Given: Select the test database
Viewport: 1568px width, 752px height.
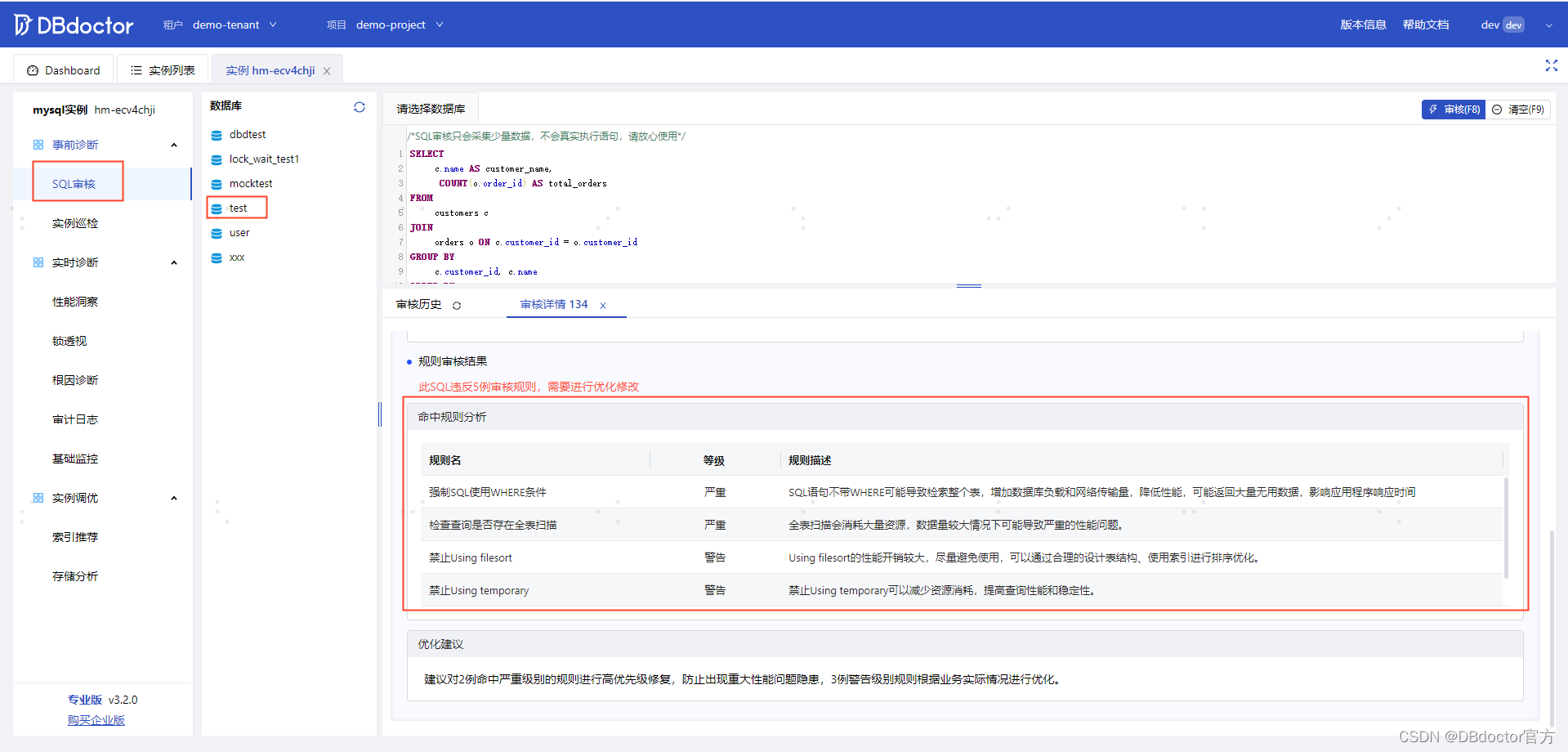Looking at the screenshot, I should coord(237,208).
